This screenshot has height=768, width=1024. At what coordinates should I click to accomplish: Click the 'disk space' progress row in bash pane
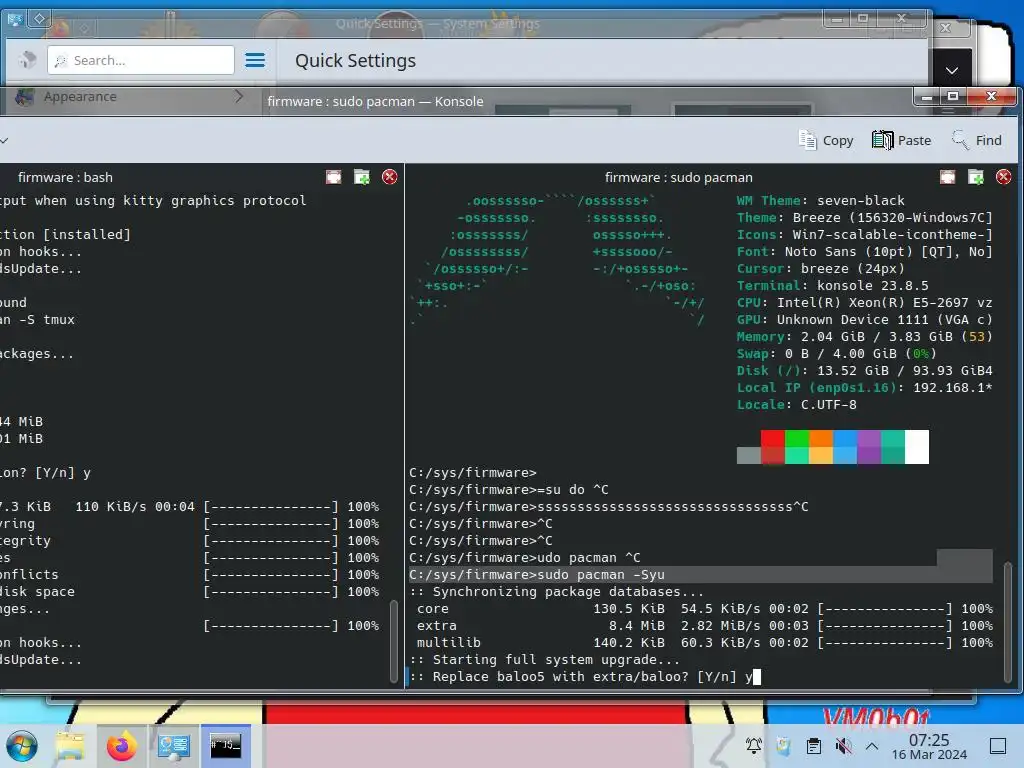(189, 592)
